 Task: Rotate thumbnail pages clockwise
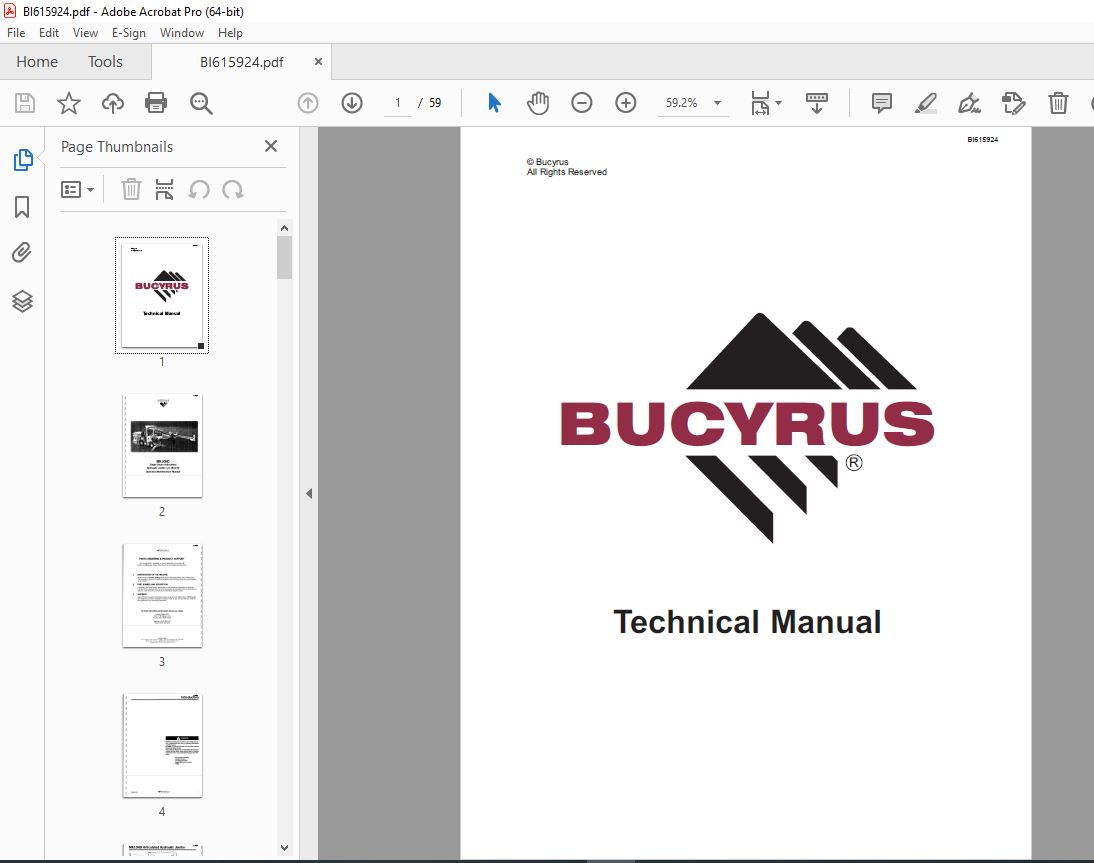(x=233, y=190)
